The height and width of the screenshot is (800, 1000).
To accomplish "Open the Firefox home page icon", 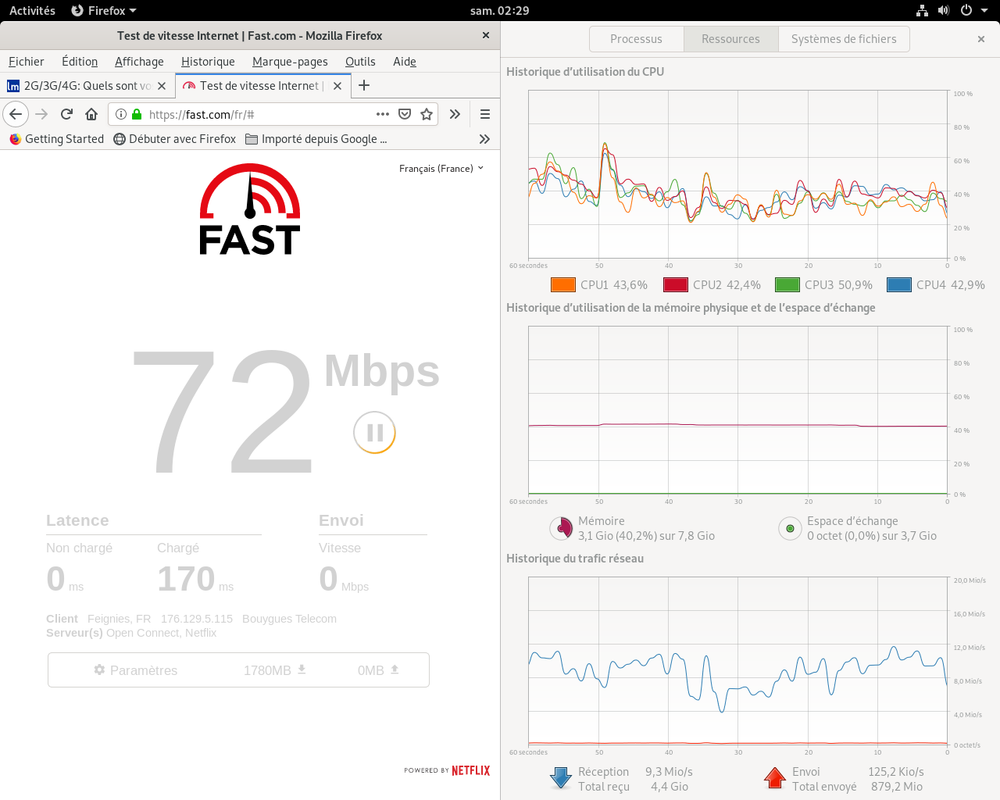I will (x=91, y=114).
